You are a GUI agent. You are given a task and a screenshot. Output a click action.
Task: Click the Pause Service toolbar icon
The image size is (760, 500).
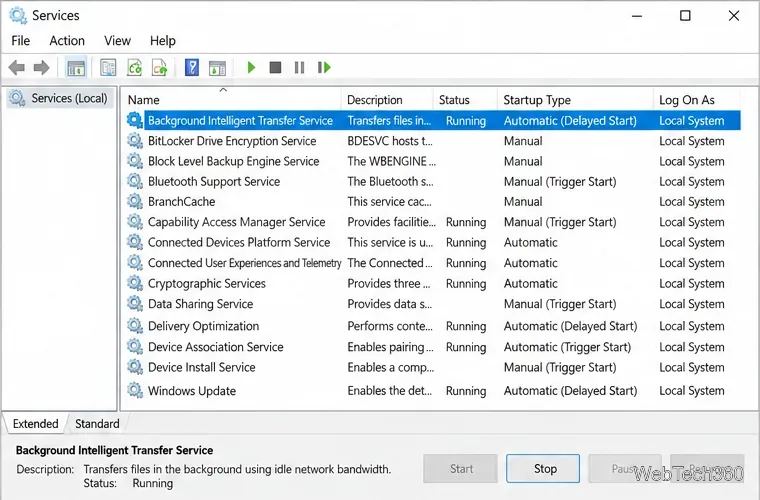tap(300, 67)
